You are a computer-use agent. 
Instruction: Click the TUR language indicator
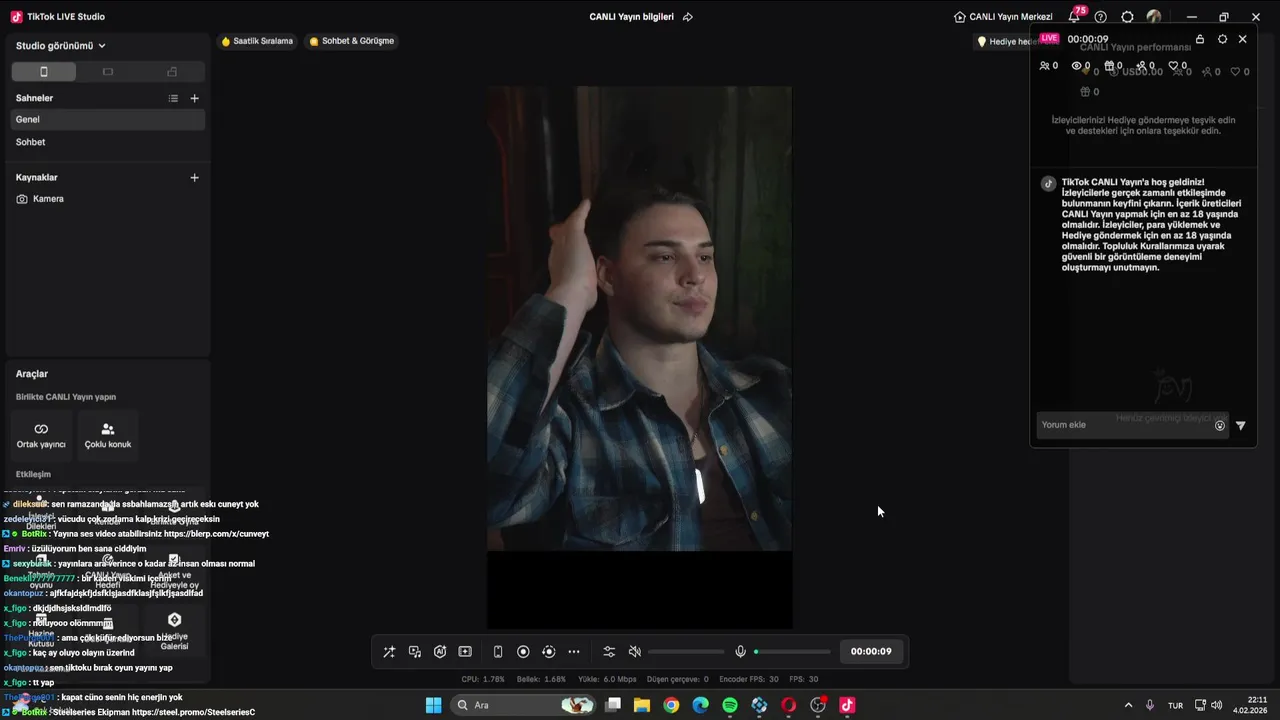[x=1176, y=705]
